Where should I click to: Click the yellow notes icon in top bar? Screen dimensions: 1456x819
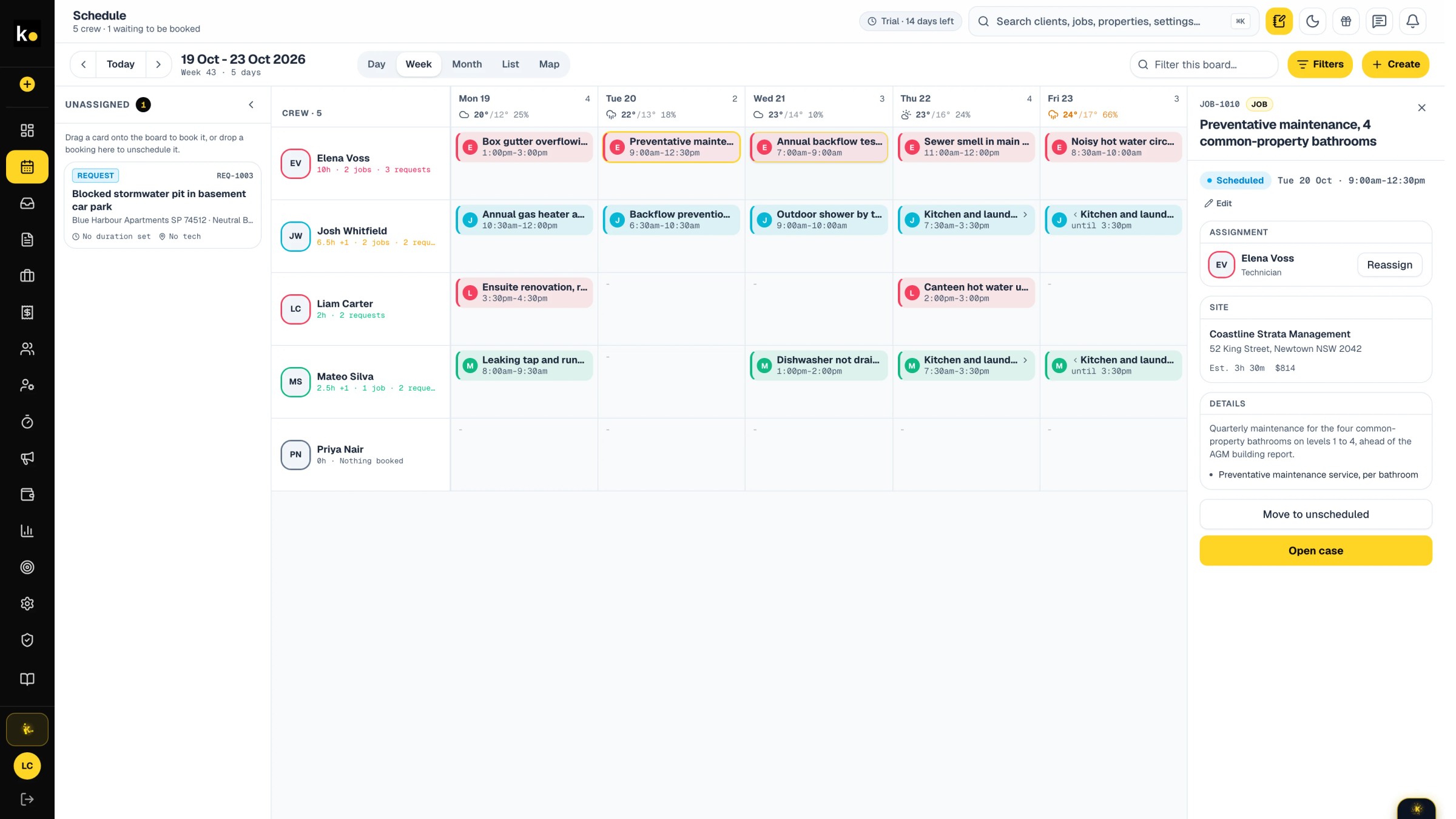point(1279,21)
